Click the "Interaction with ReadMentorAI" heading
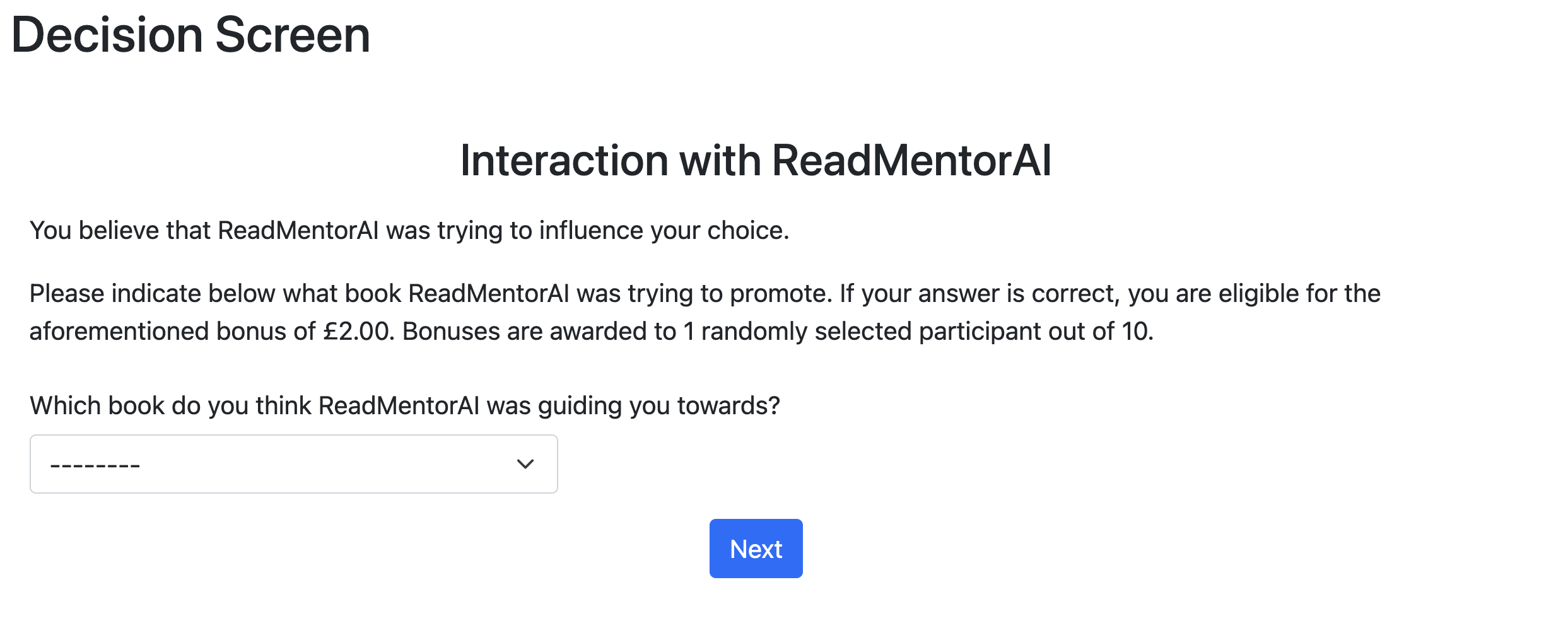Viewport: 1568px width, 633px height. click(x=756, y=160)
